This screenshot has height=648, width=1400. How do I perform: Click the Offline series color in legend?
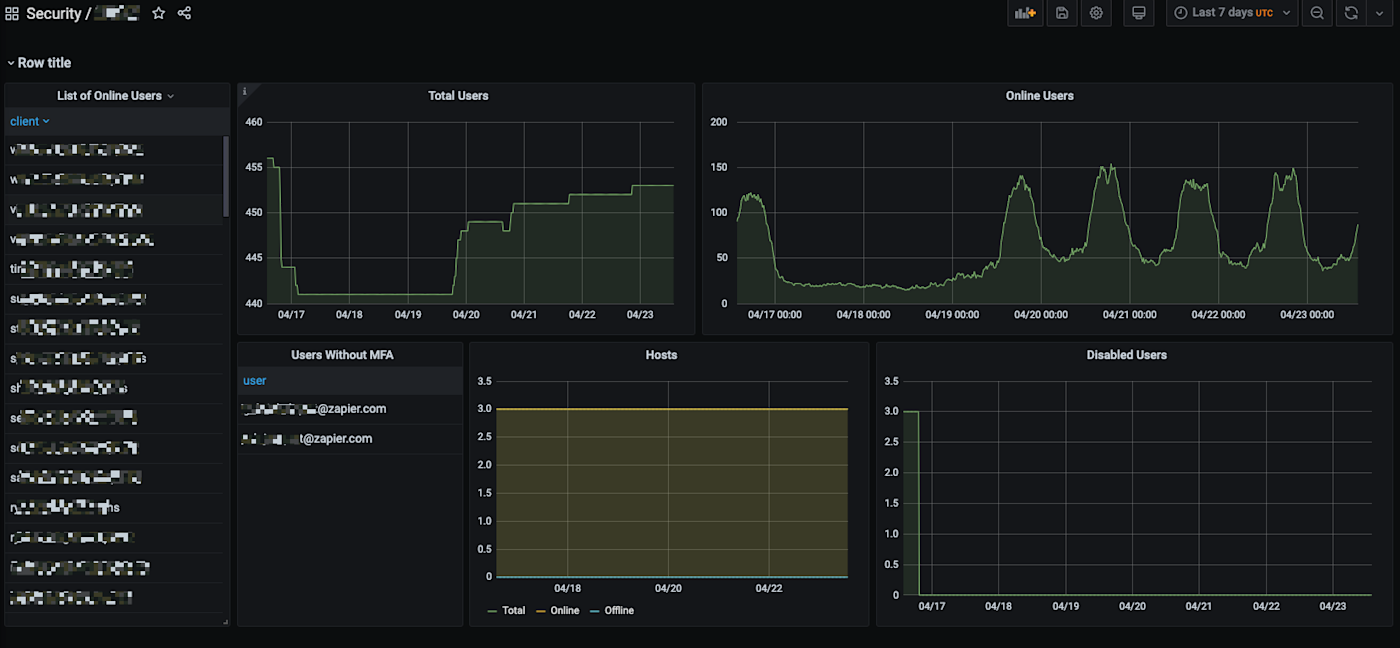(595, 611)
